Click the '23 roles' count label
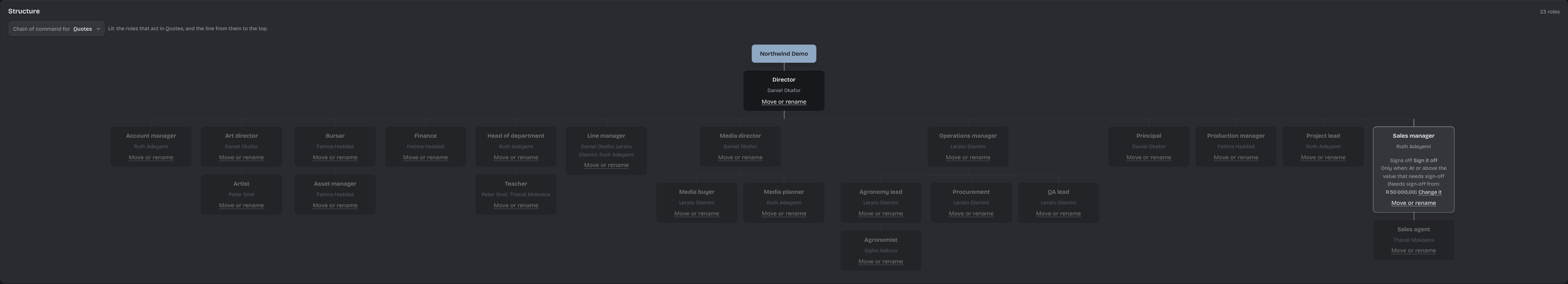1568x284 pixels. (x=1549, y=12)
